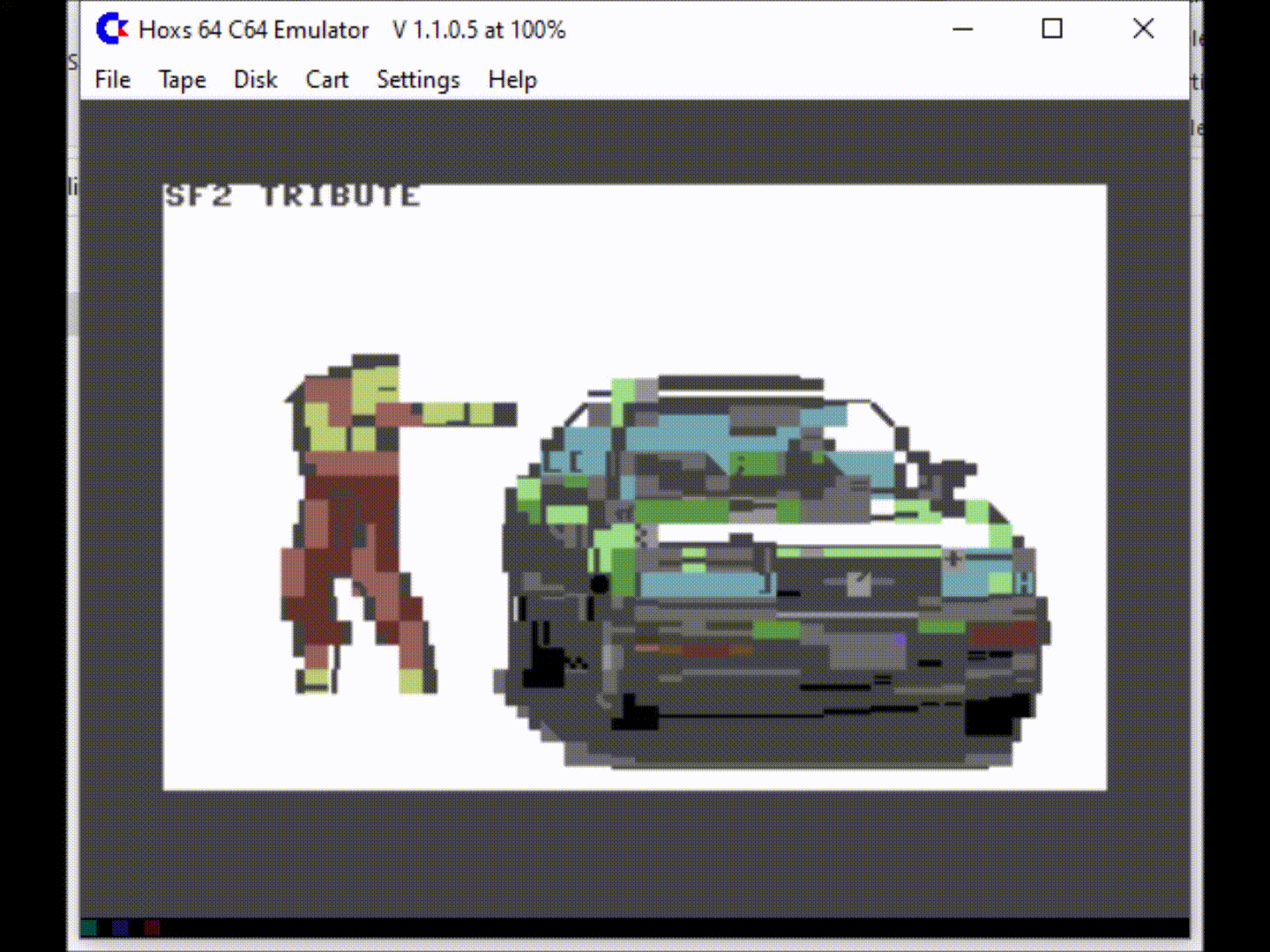Click the pixelated car graphic
The height and width of the screenshot is (952, 1270).
tap(772, 571)
